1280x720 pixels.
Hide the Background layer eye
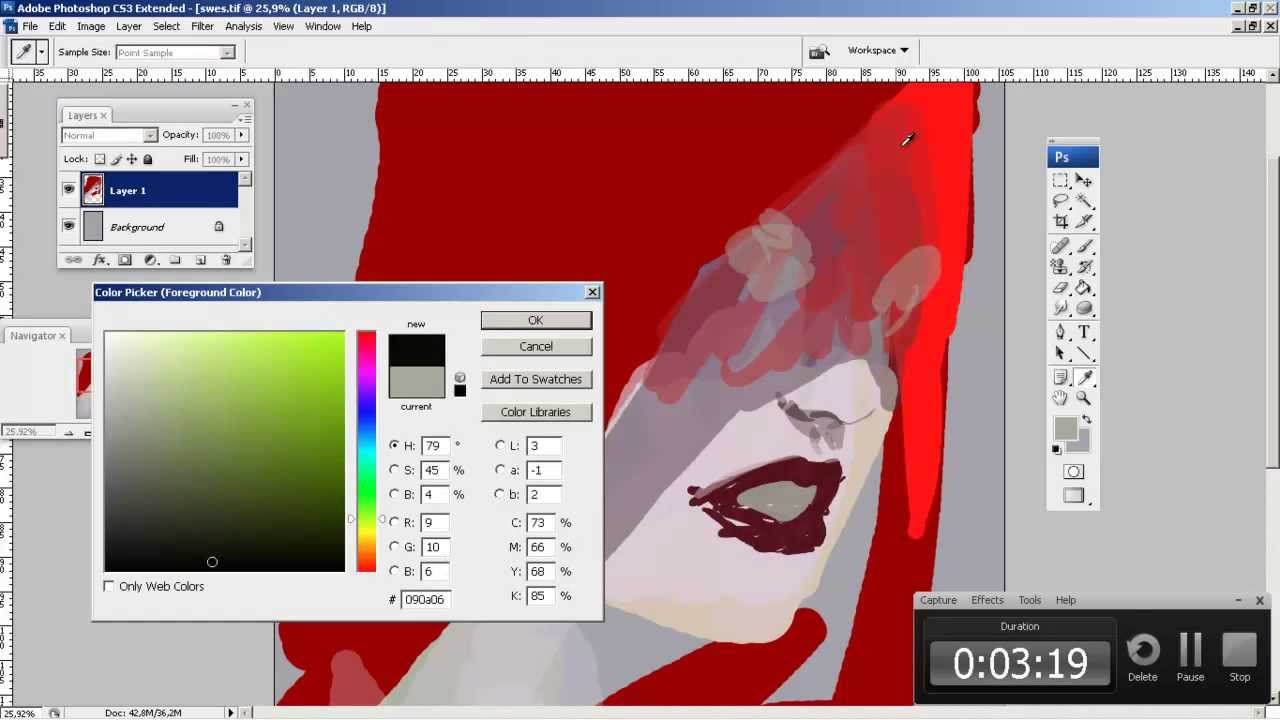coord(68,226)
